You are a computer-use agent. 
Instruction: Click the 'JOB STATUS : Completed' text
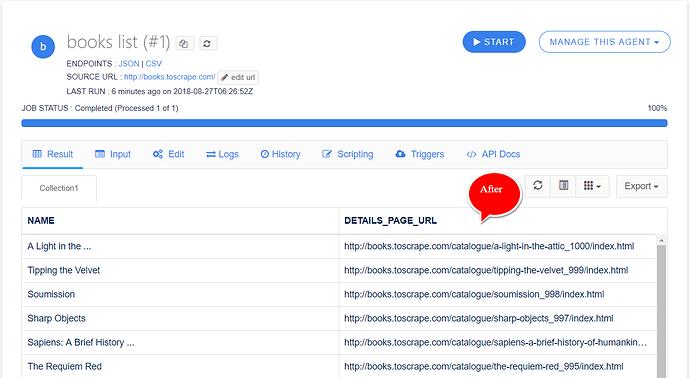100,108
